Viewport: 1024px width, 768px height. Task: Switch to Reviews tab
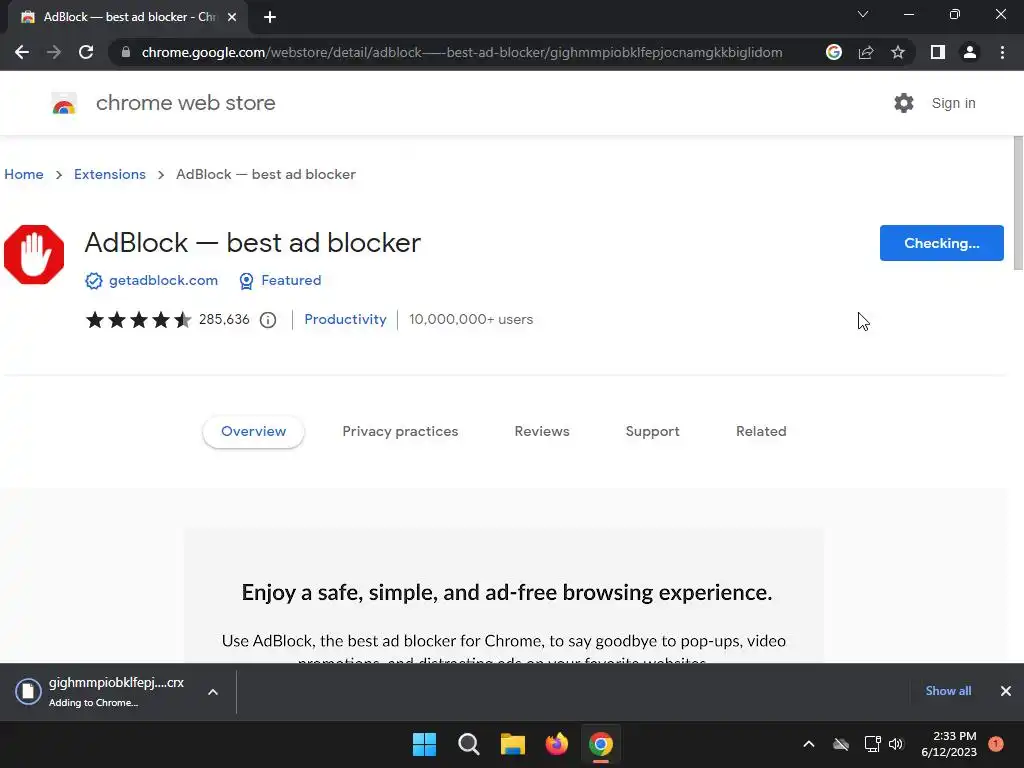click(x=542, y=432)
